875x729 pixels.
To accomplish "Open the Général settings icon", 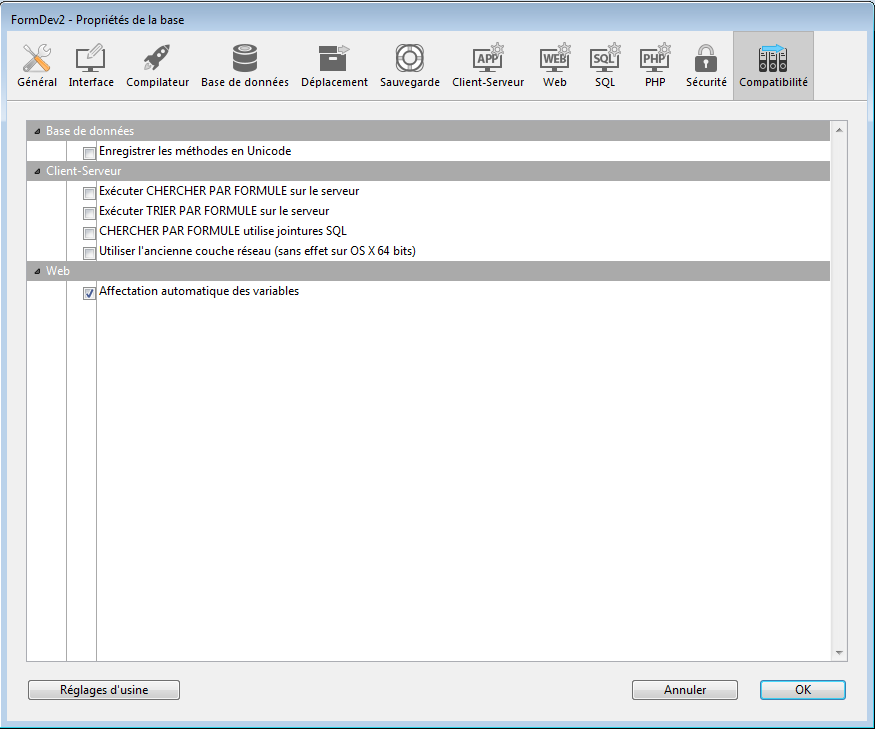I will pyautogui.click(x=37, y=58).
